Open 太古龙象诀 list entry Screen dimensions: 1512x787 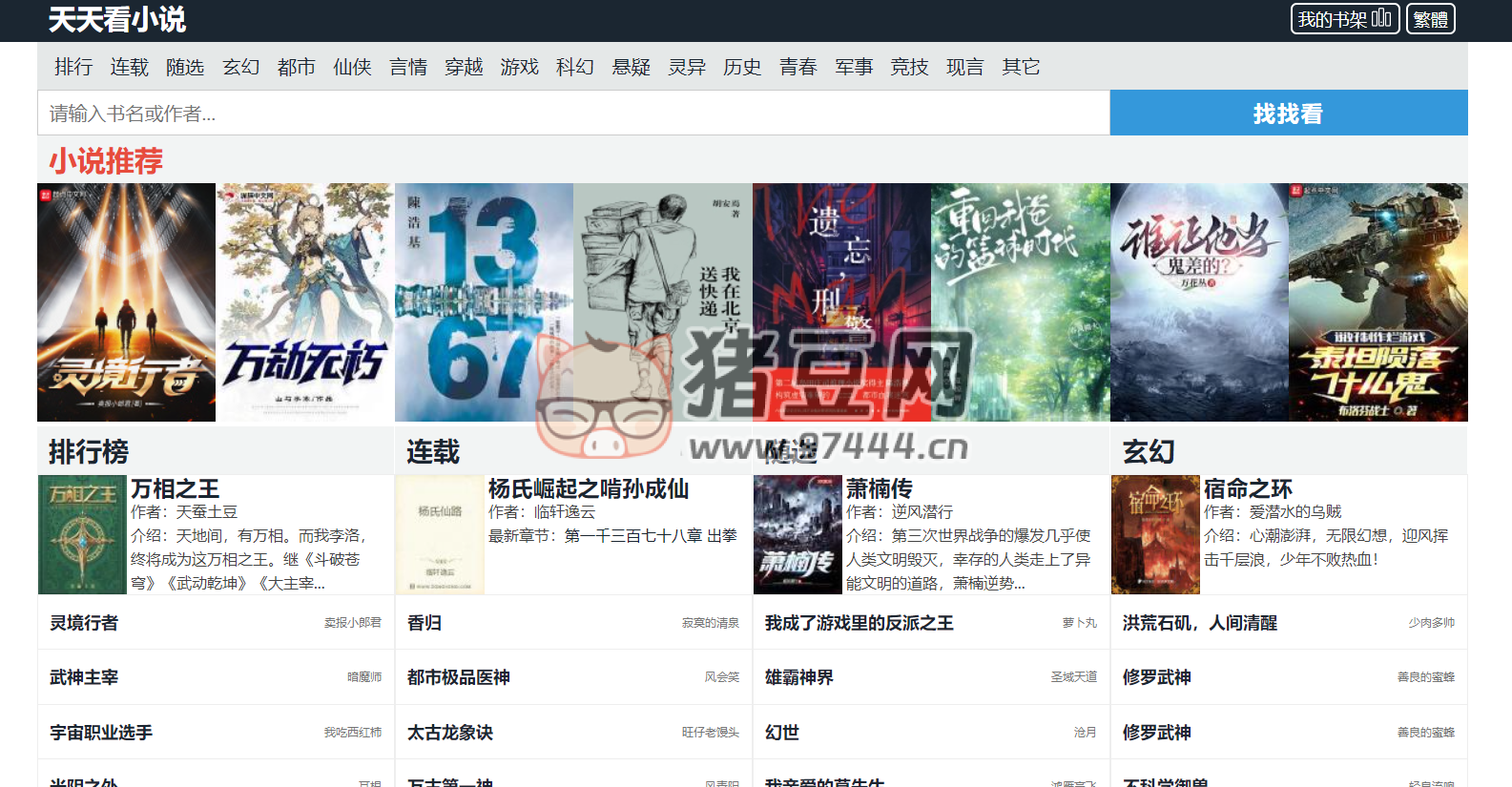pos(450,733)
